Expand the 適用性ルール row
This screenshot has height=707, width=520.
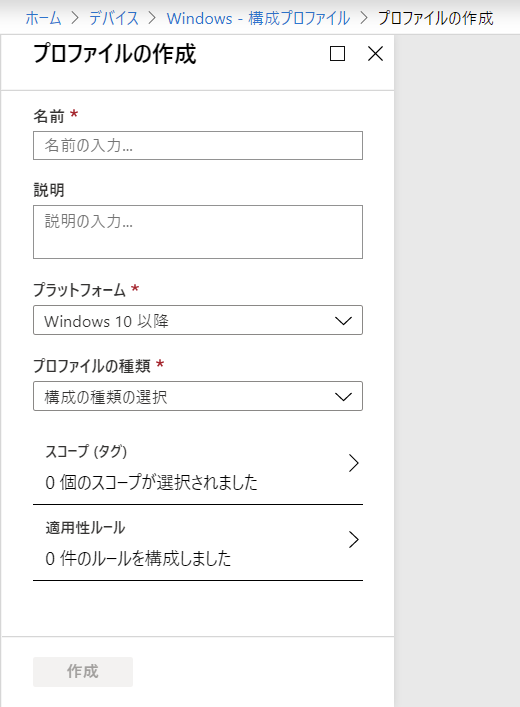click(198, 543)
